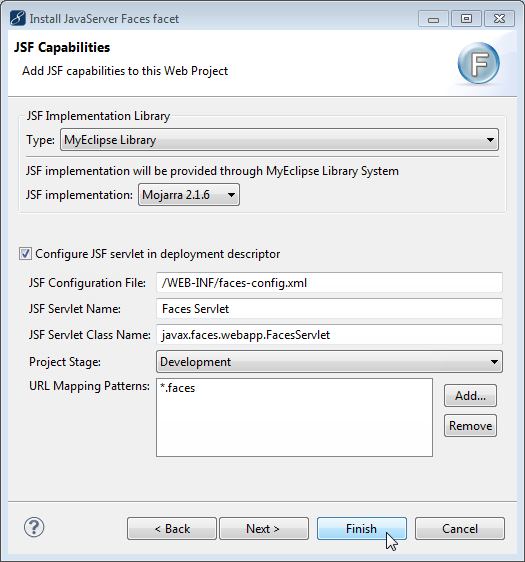Image resolution: width=525 pixels, height=562 pixels.
Task: Minimize the Install JavaServer Faces dialog
Action: click(433, 19)
